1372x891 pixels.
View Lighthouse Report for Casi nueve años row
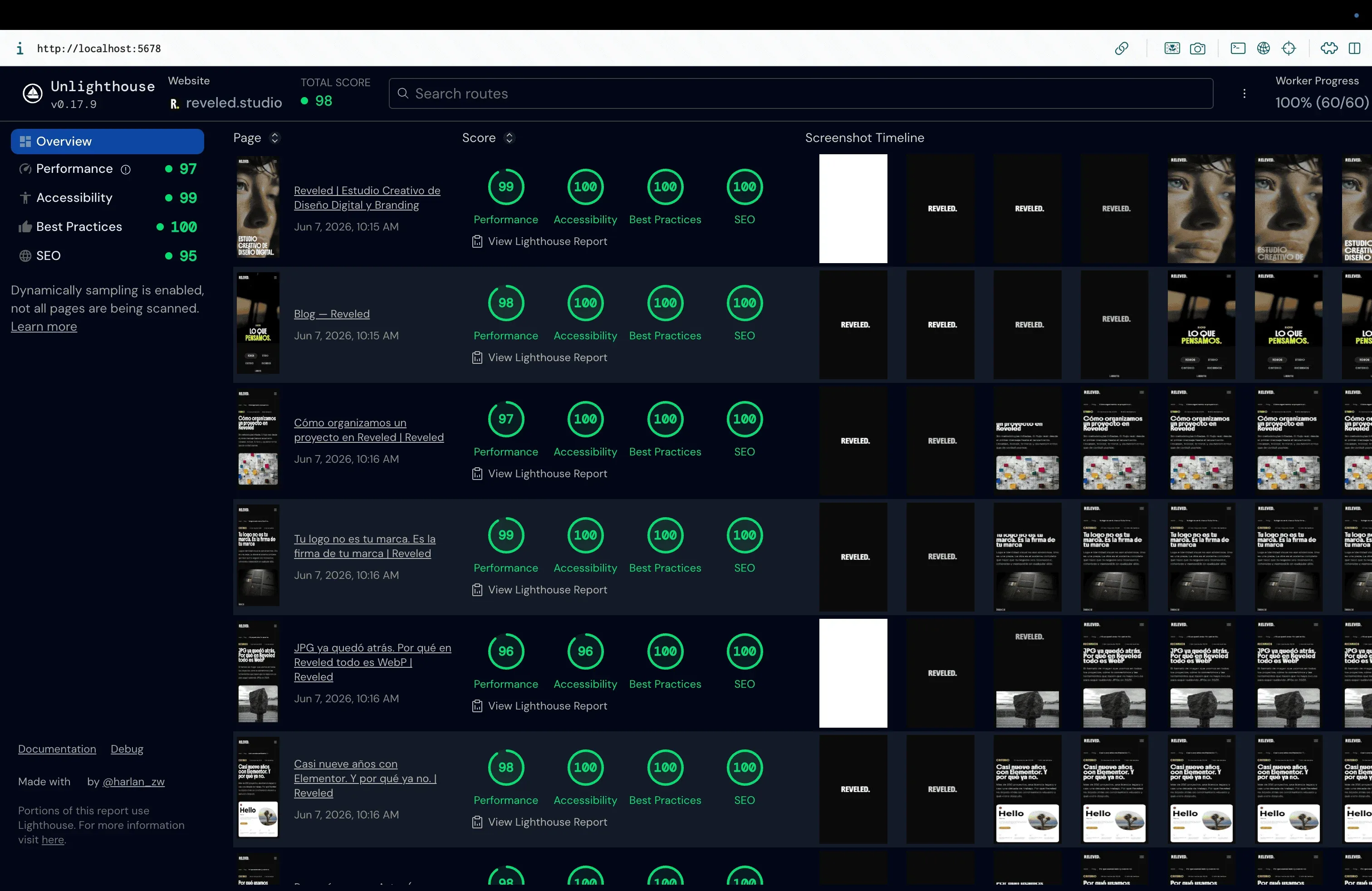pyautogui.click(x=539, y=822)
